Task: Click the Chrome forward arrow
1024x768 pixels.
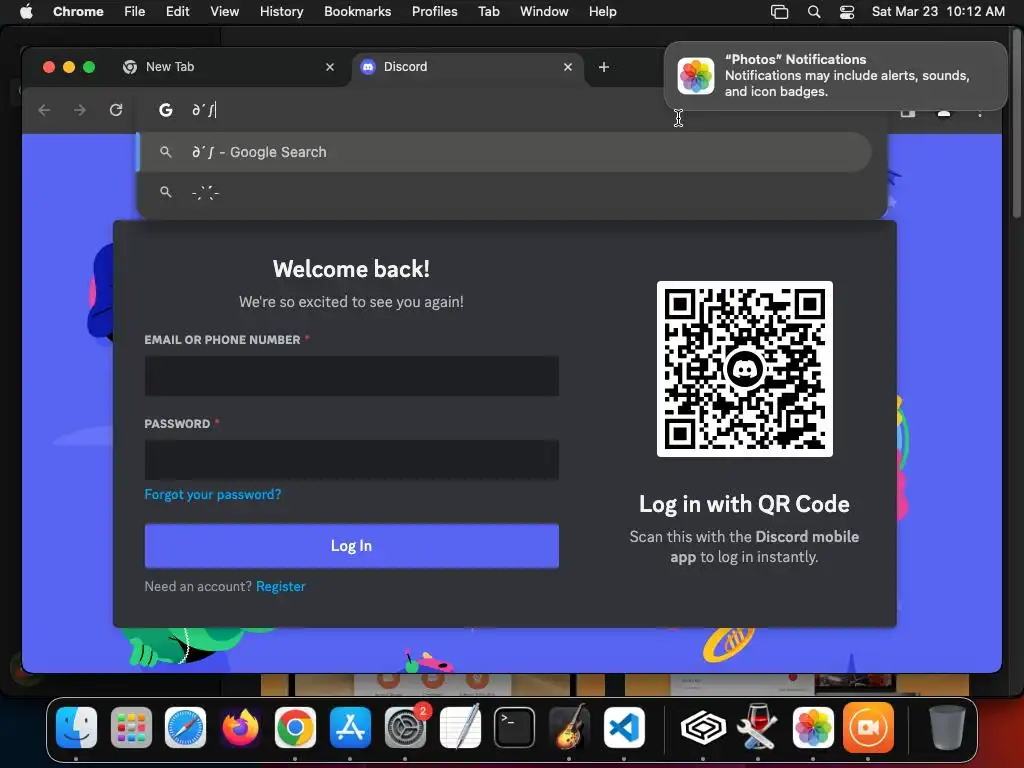Action: click(80, 110)
